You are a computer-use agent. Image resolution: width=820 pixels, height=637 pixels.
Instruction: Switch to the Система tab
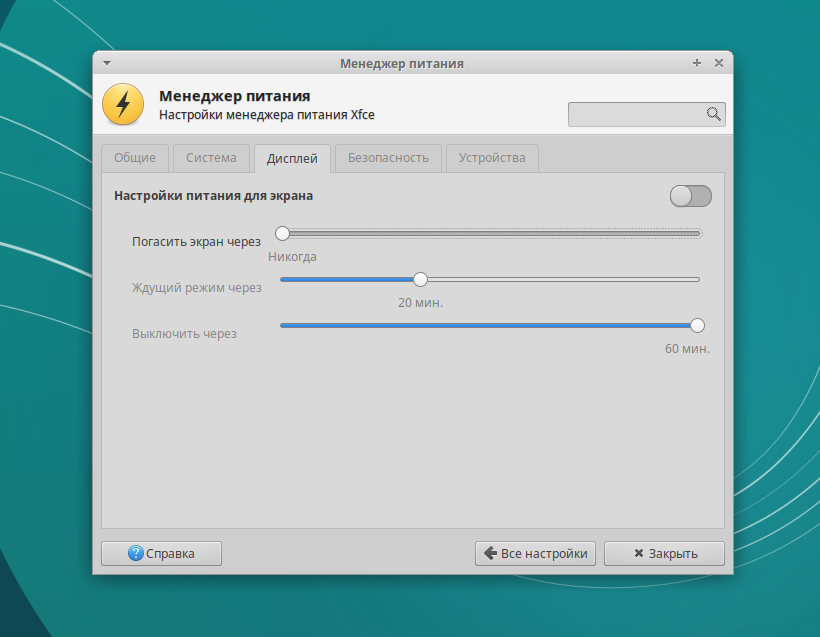(211, 158)
